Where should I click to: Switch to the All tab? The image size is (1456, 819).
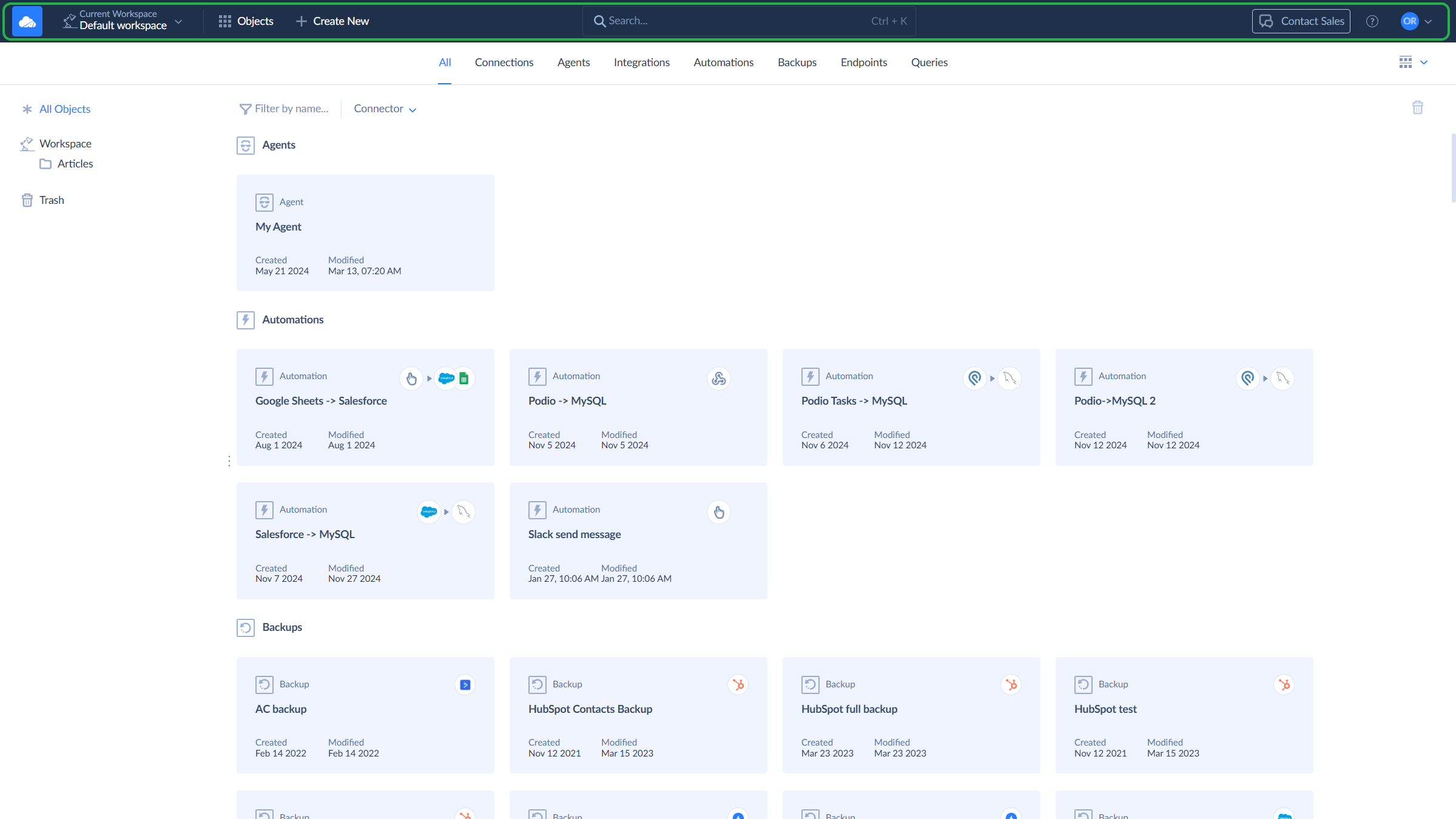click(x=445, y=62)
